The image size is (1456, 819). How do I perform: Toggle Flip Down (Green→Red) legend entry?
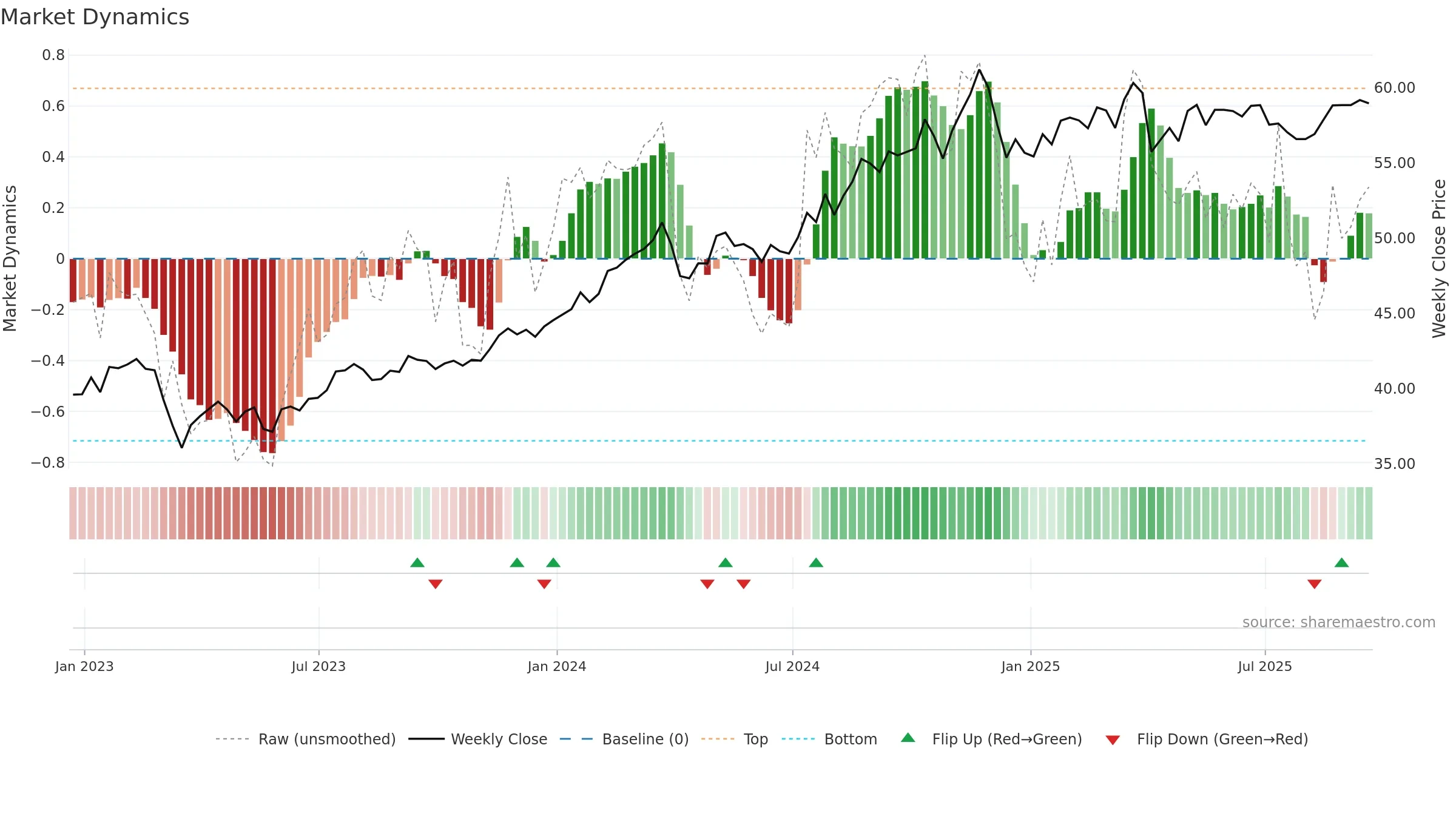pos(1207,739)
